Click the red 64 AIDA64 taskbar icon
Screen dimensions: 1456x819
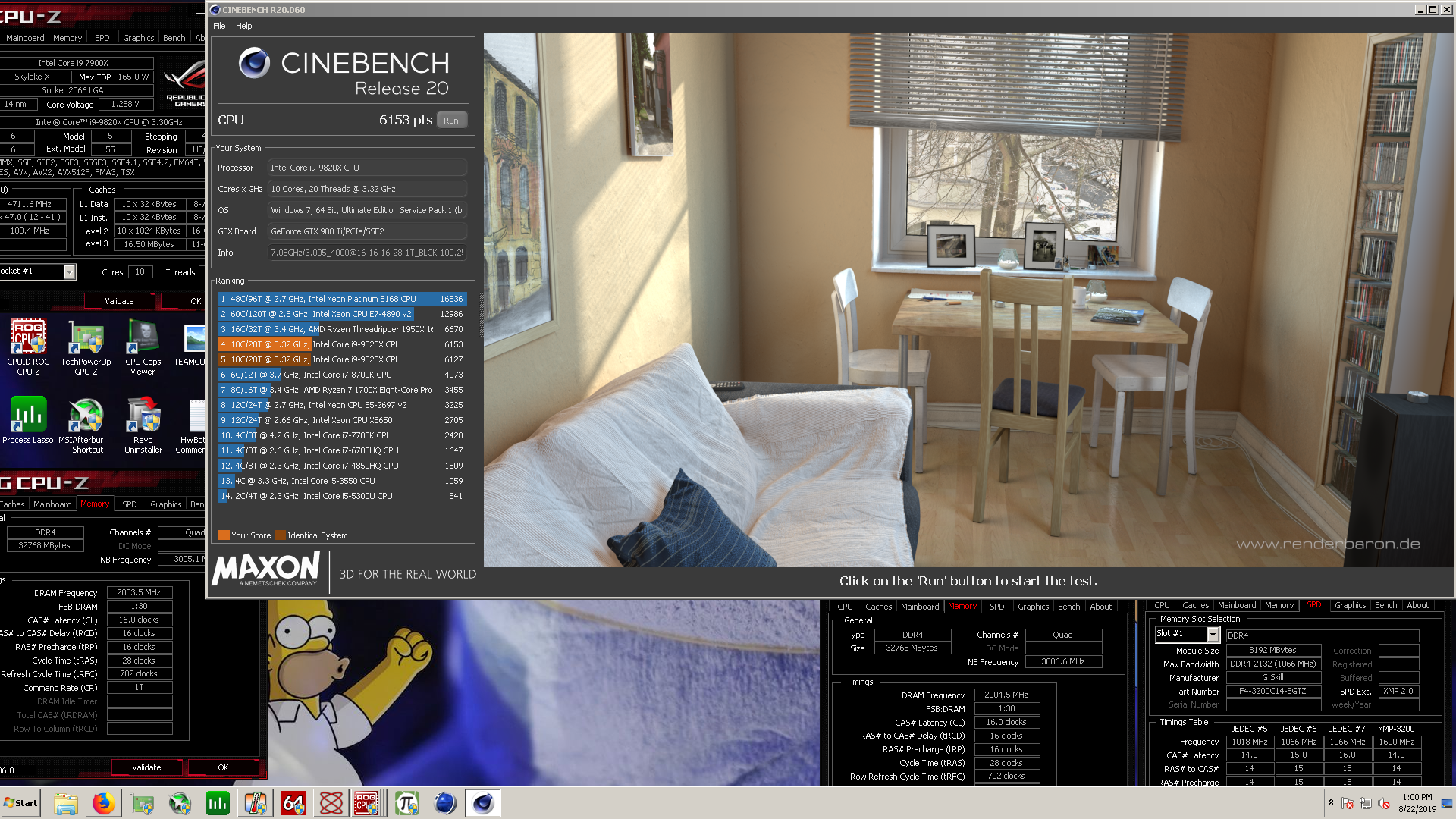(x=293, y=803)
